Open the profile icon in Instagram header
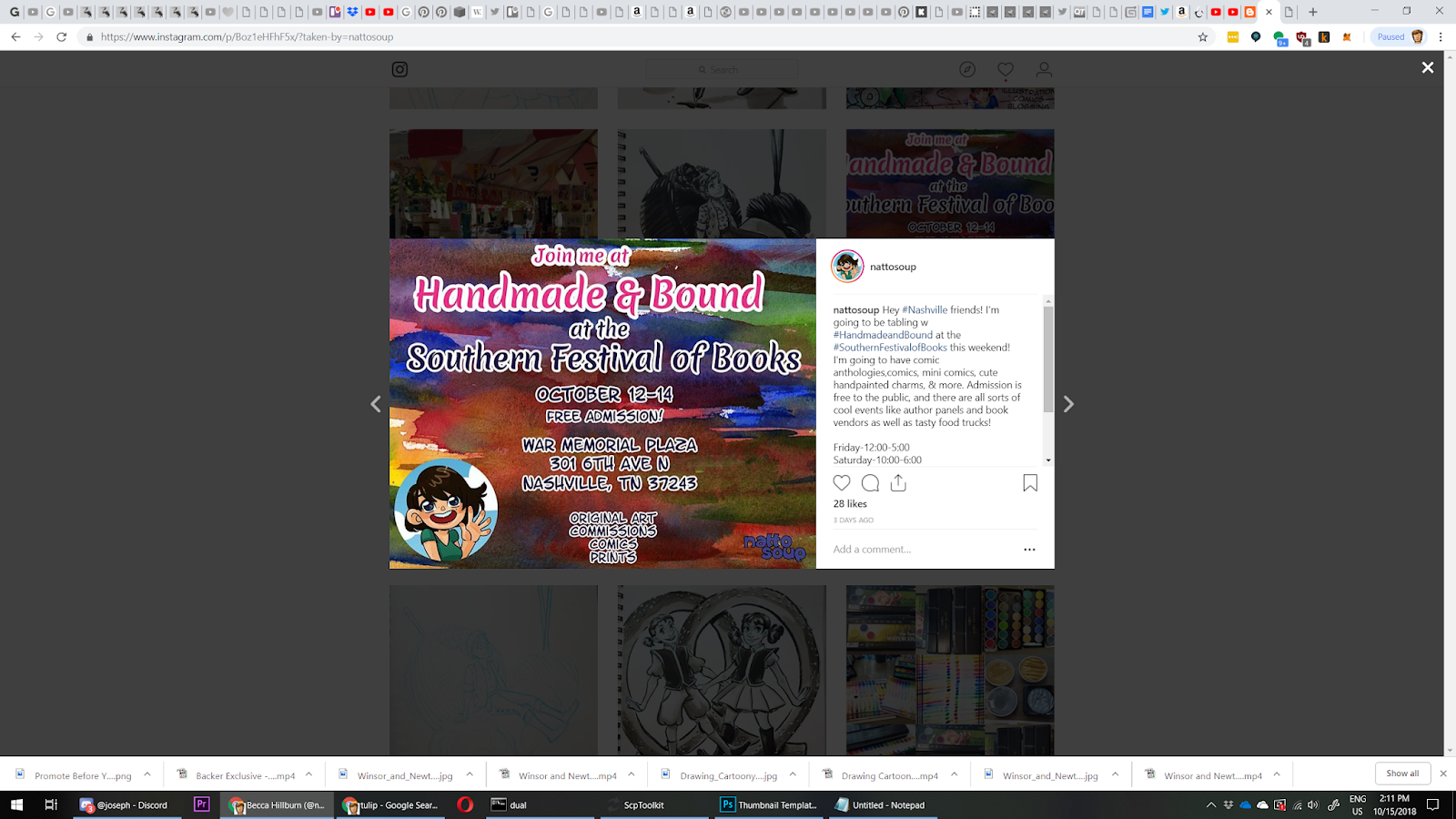 coord(1044,69)
